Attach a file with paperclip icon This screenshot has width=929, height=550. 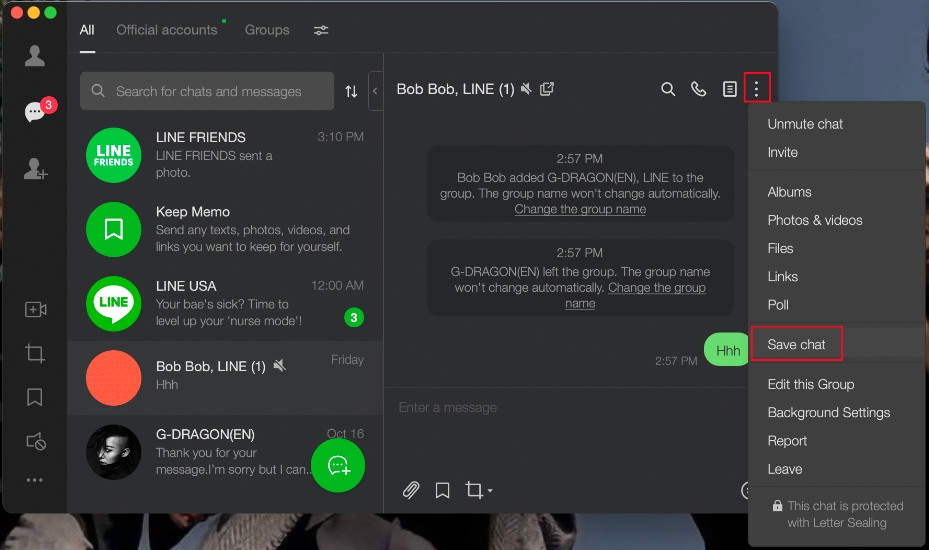coord(410,490)
